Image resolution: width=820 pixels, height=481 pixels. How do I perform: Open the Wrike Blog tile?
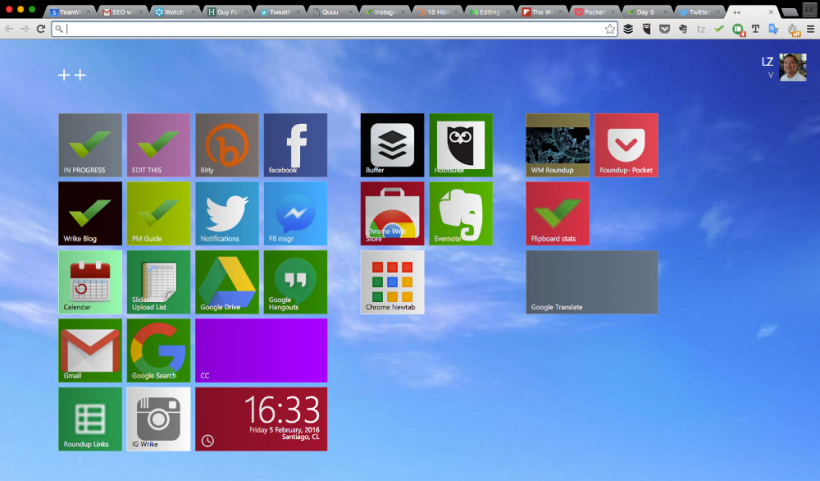90,213
